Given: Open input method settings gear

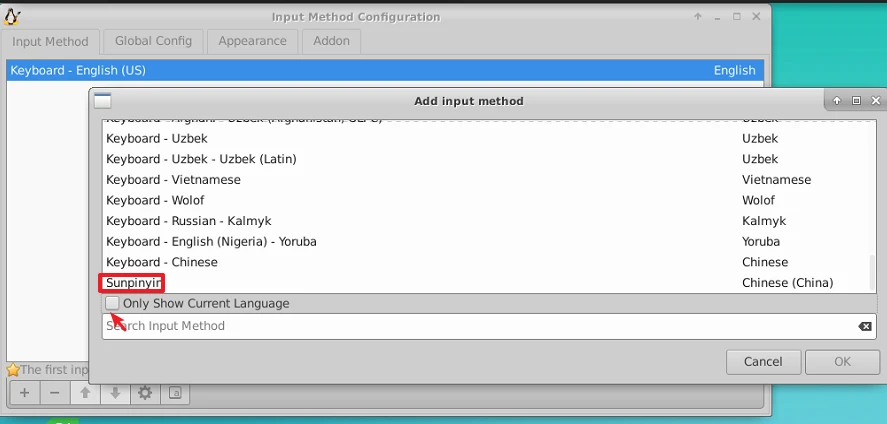Looking at the screenshot, I should pyautogui.click(x=145, y=393).
